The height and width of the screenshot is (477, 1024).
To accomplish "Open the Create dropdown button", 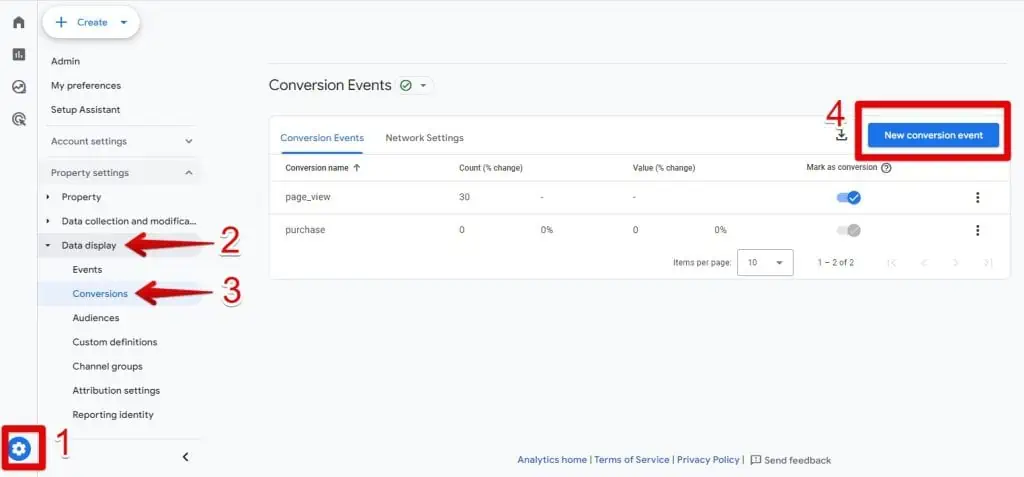I will (91, 22).
